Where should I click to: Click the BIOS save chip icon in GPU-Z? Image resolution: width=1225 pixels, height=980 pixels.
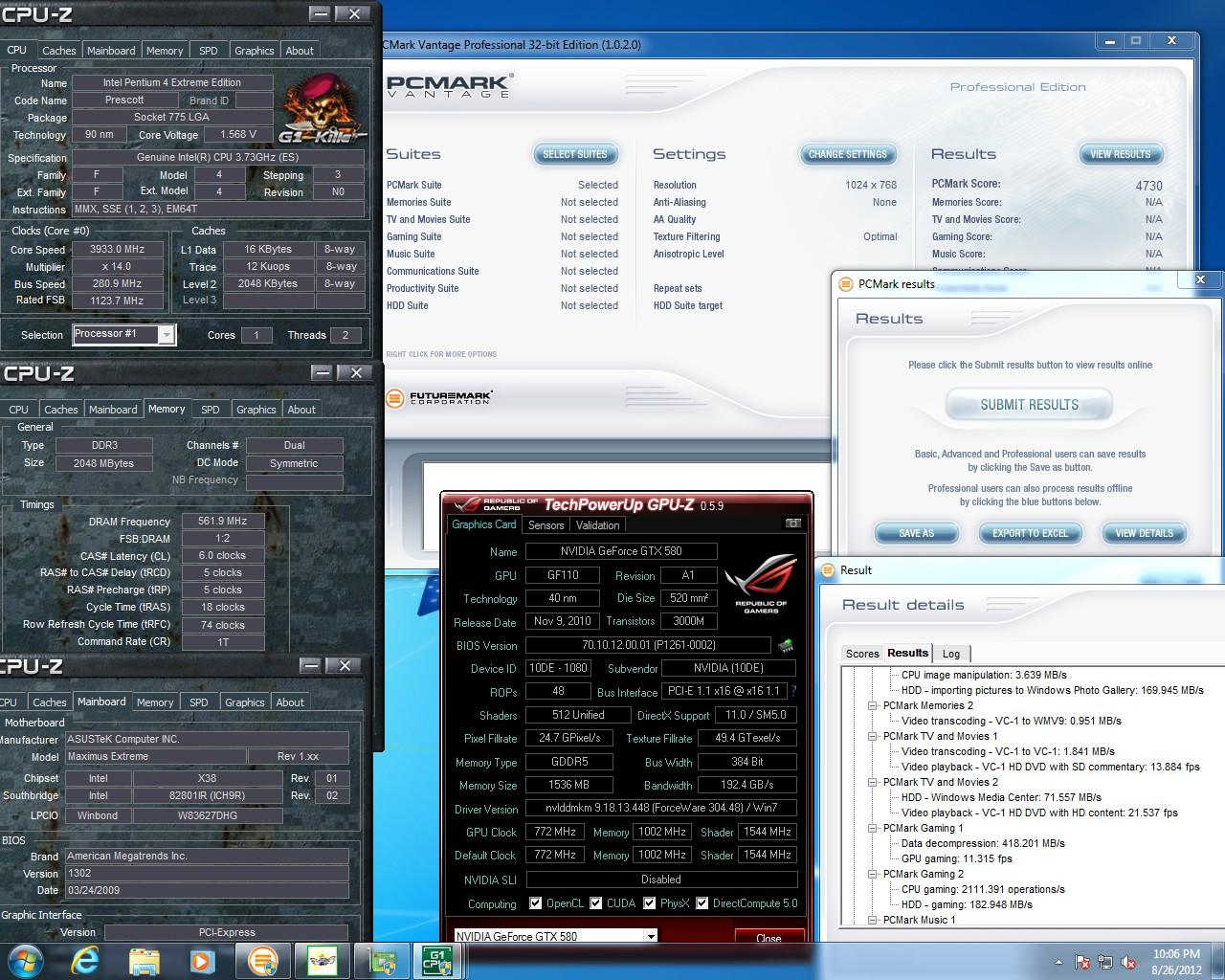tap(786, 646)
